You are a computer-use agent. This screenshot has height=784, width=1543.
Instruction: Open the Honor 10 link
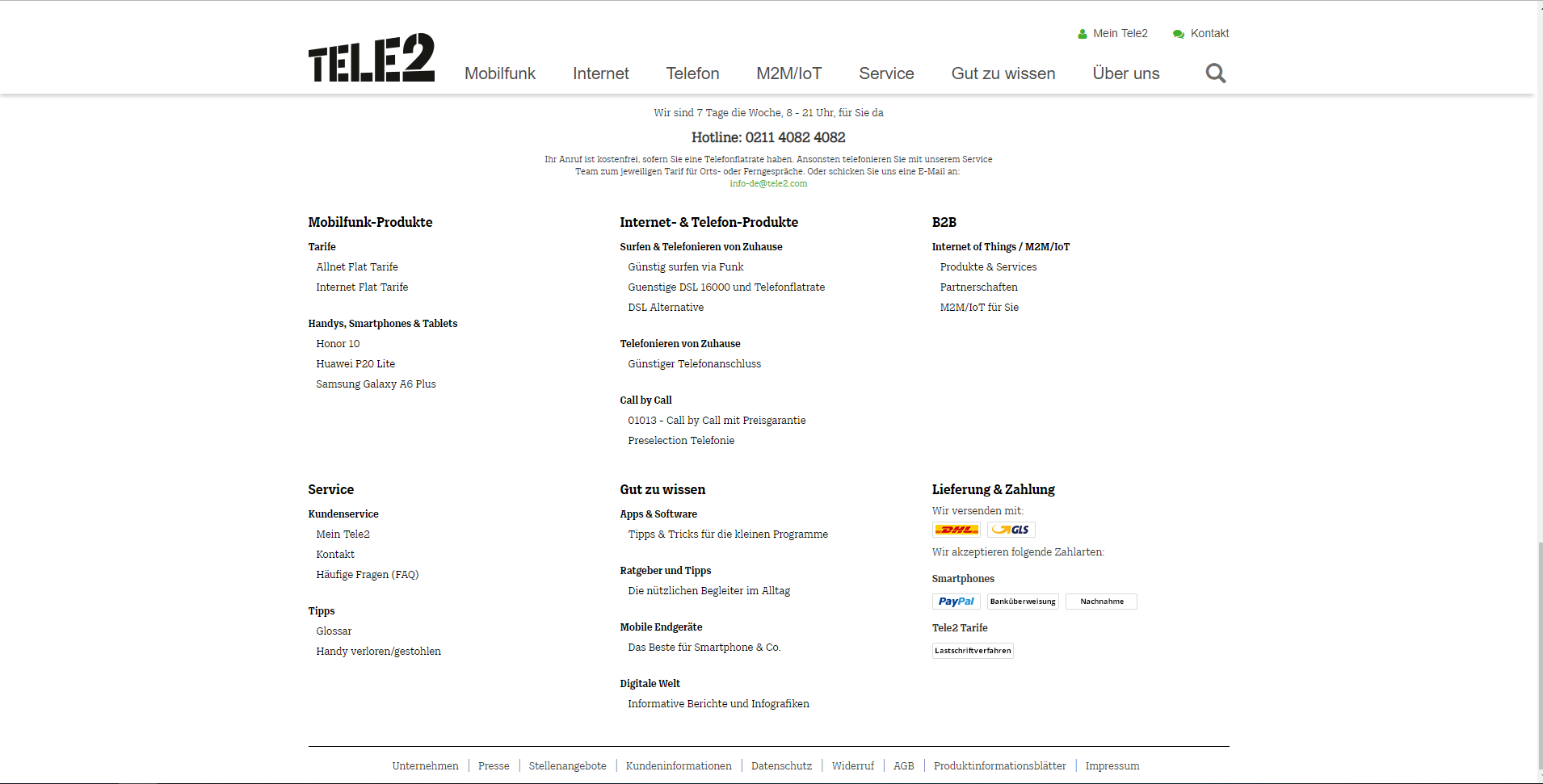pyautogui.click(x=338, y=344)
